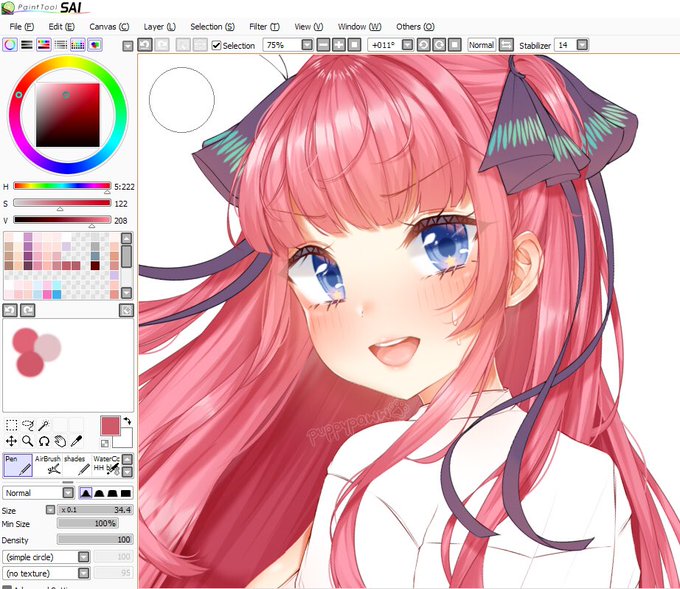Select the hand pan tool
Image resolution: width=680 pixels, height=589 pixels.
(x=60, y=441)
